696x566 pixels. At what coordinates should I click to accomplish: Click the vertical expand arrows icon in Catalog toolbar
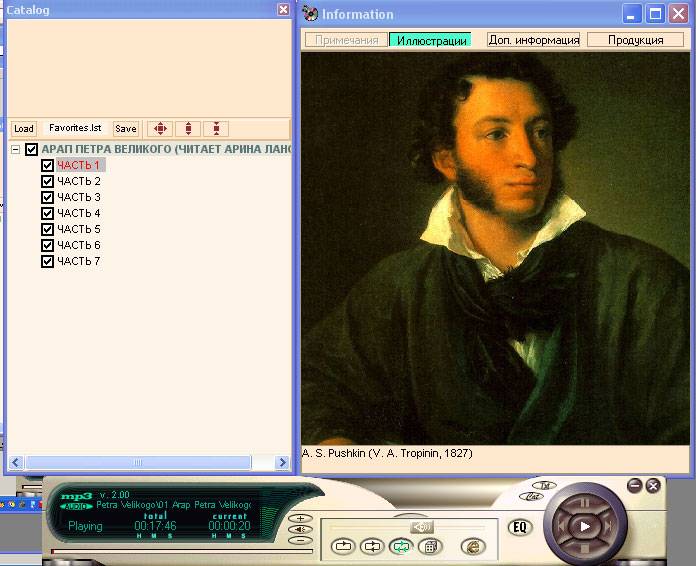click(x=188, y=129)
